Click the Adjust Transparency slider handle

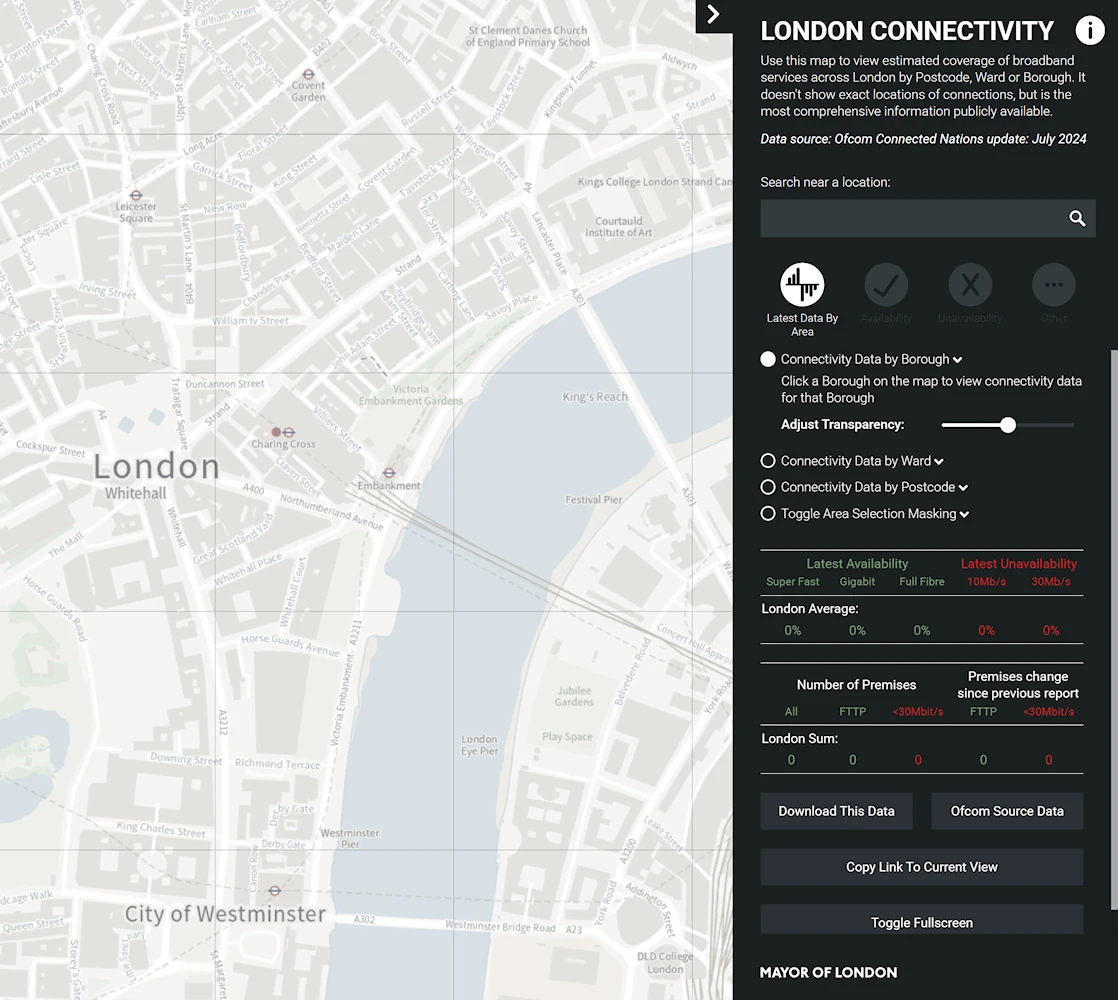(1008, 425)
